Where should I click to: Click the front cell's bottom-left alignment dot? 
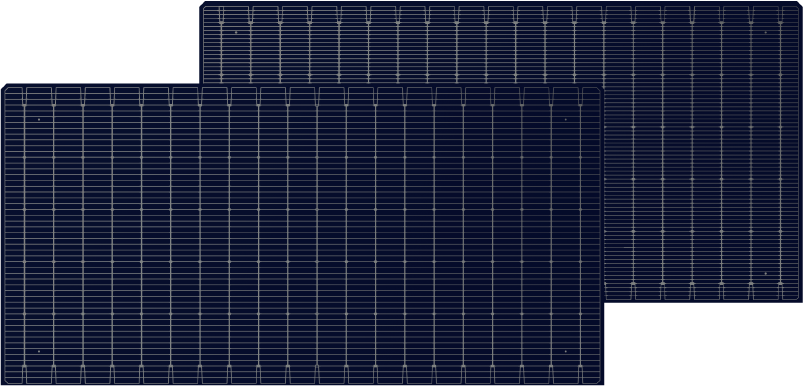(x=39, y=351)
